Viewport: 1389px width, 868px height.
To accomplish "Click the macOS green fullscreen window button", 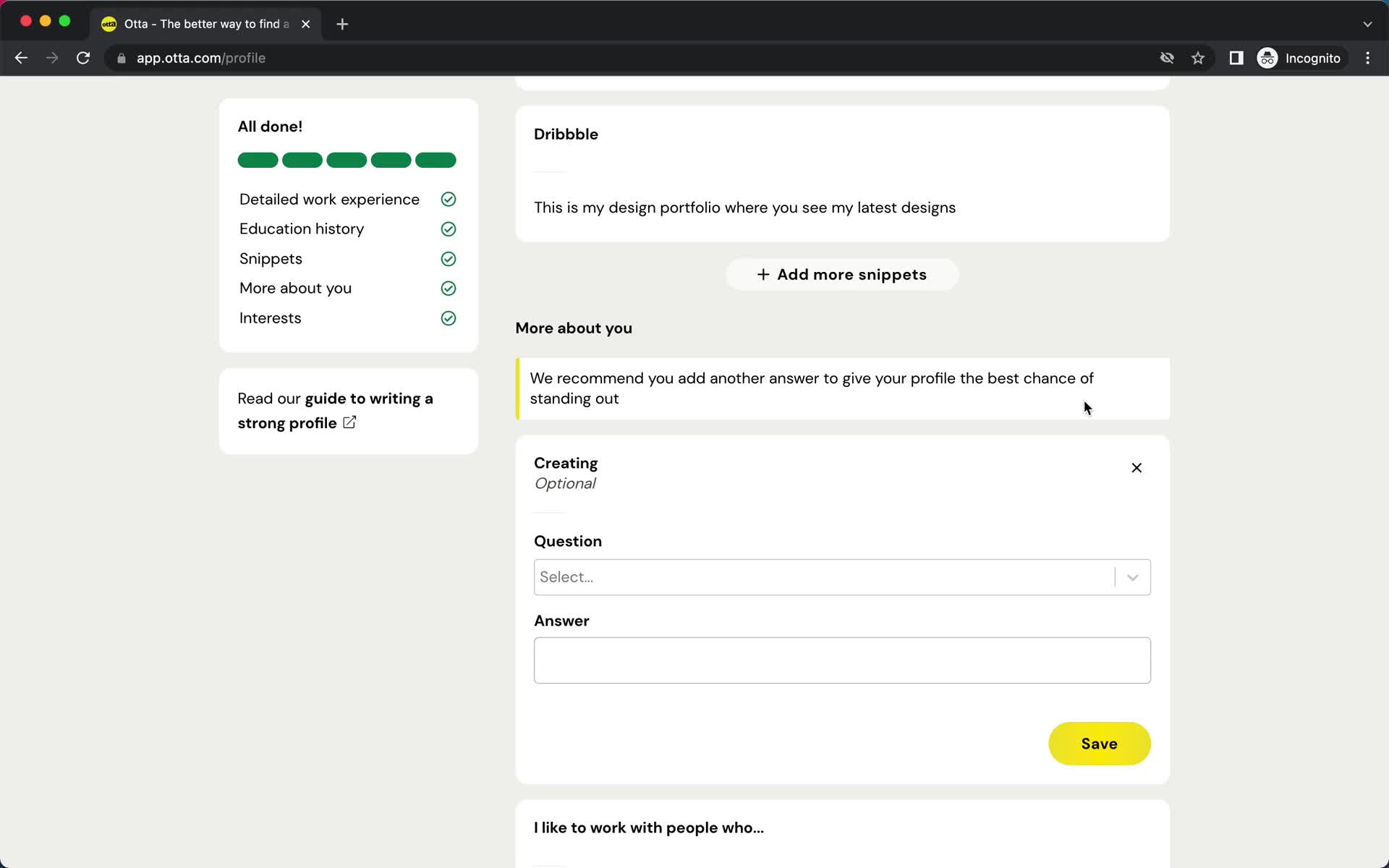I will pos(64,21).
